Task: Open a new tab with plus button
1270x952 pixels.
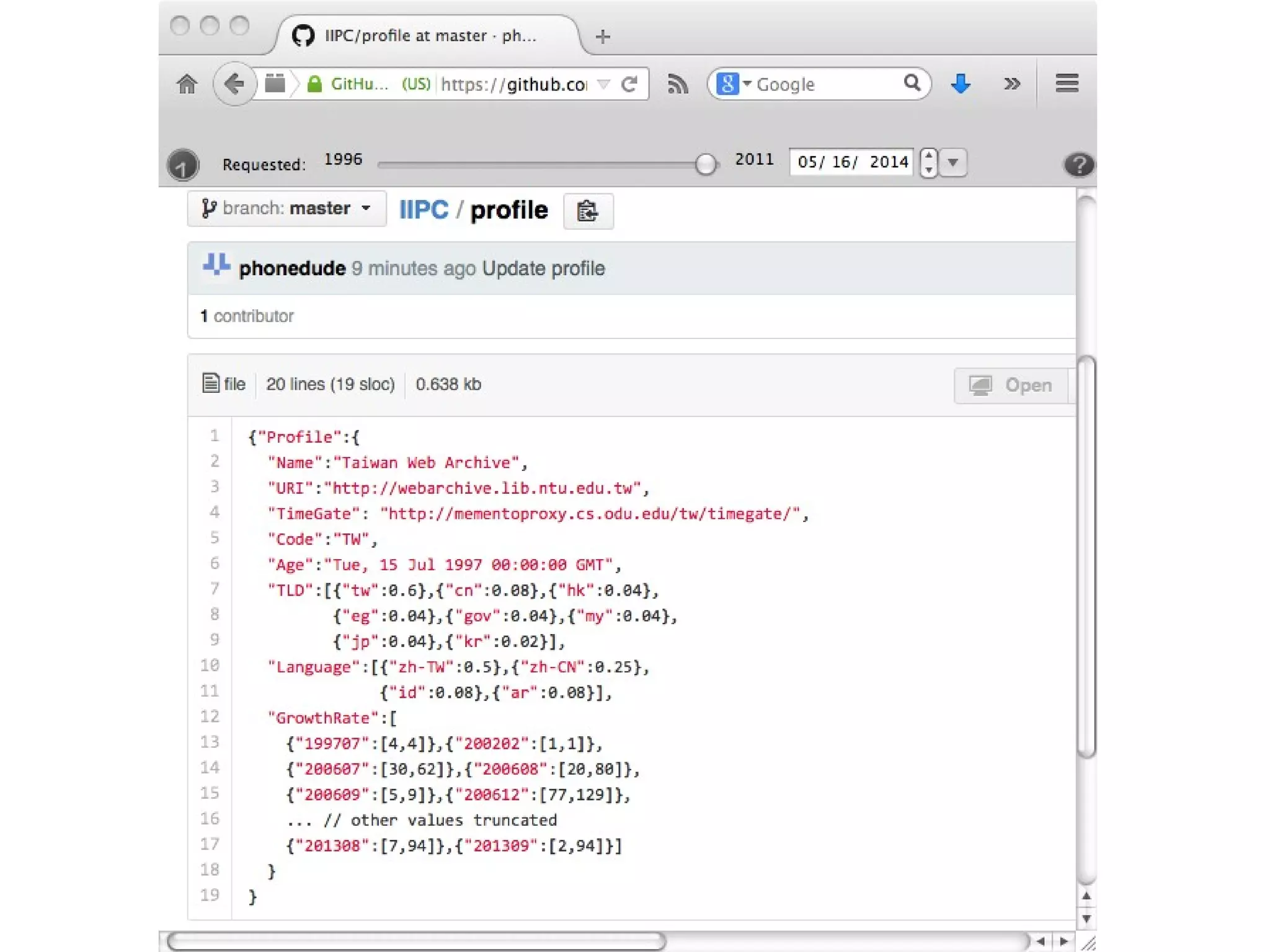Action: coord(603,37)
